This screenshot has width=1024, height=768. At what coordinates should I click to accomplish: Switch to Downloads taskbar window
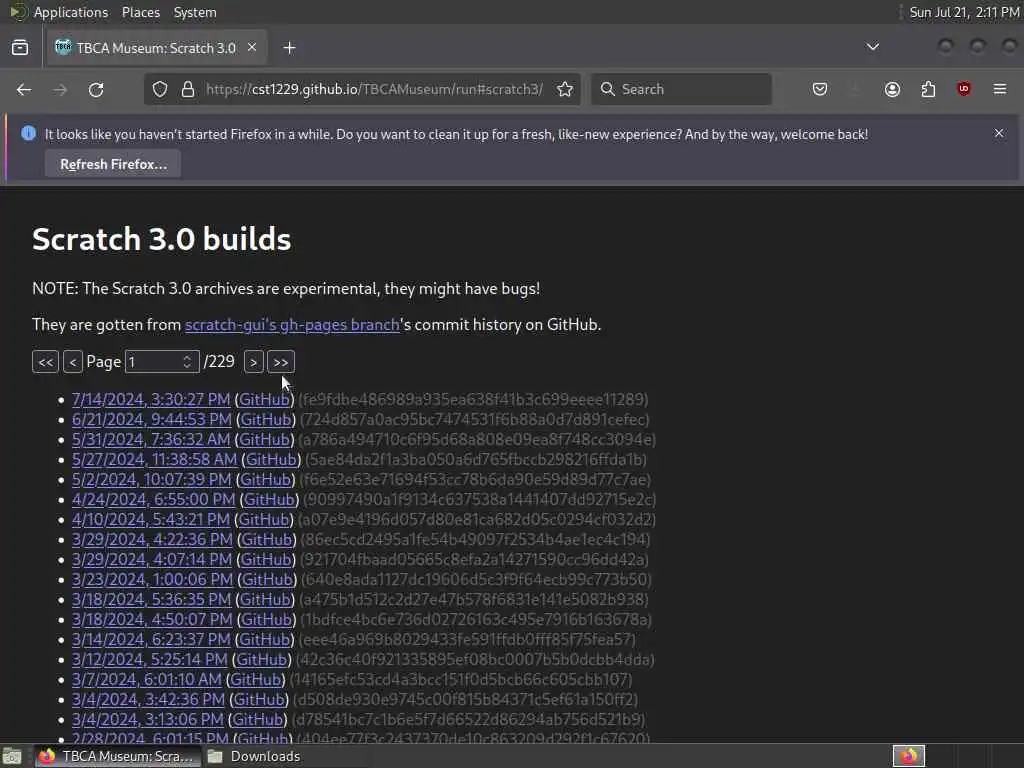(254, 756)
